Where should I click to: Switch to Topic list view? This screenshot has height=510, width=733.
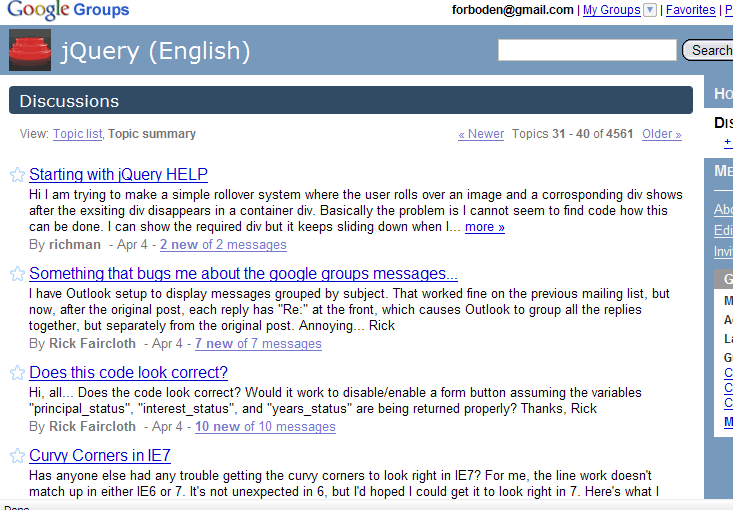[x=78, y=134]
